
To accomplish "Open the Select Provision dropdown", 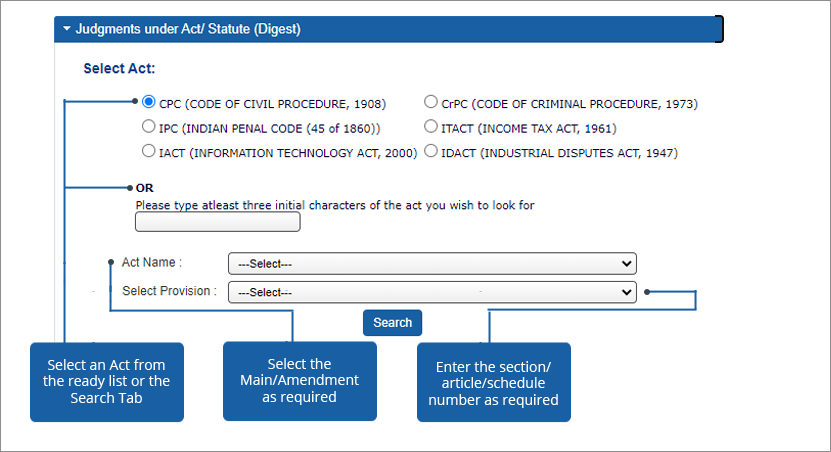I will (x=431, y=292).
